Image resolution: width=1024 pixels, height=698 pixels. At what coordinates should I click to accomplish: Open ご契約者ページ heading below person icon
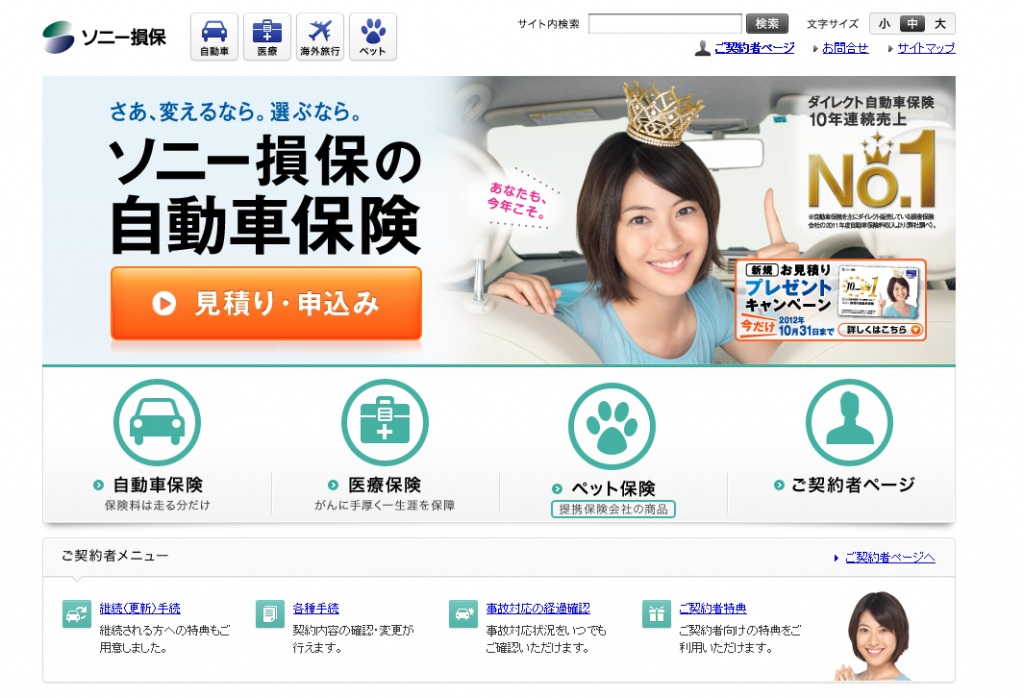point(853,484)
